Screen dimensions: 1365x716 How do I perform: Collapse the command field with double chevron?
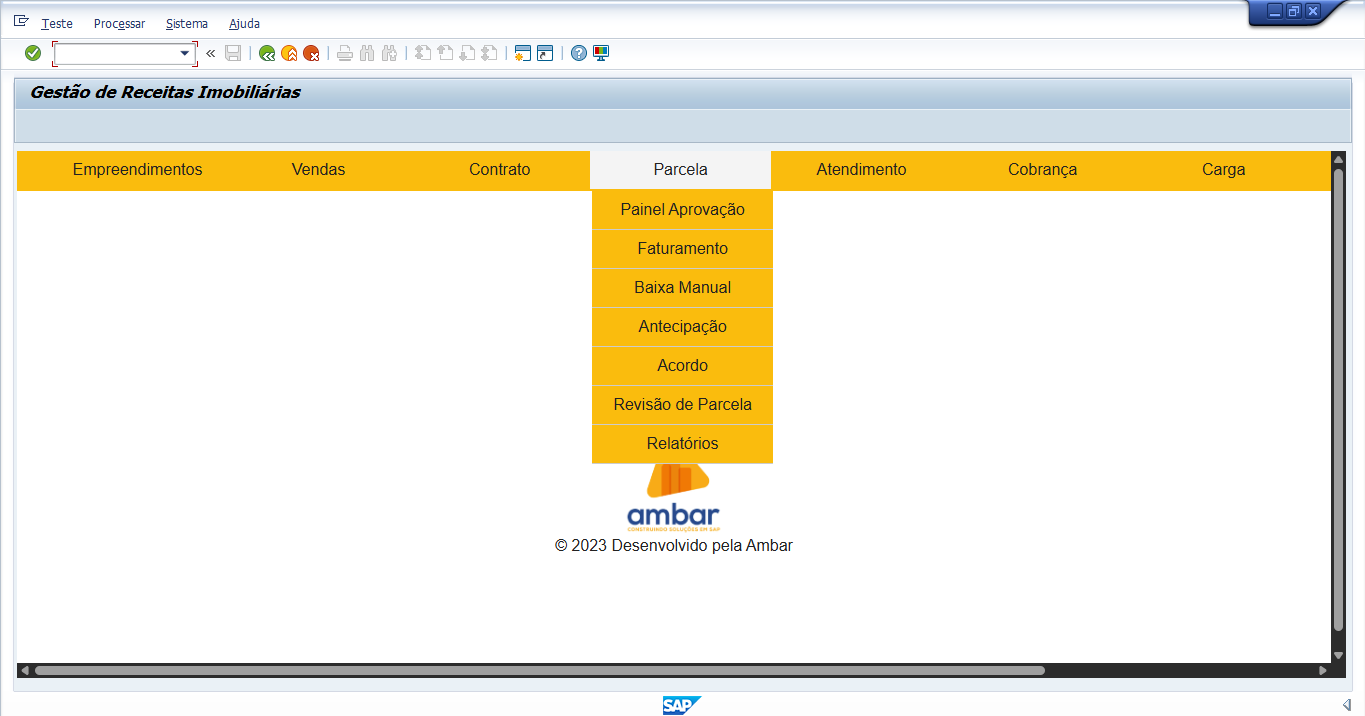tap(210, 53)
